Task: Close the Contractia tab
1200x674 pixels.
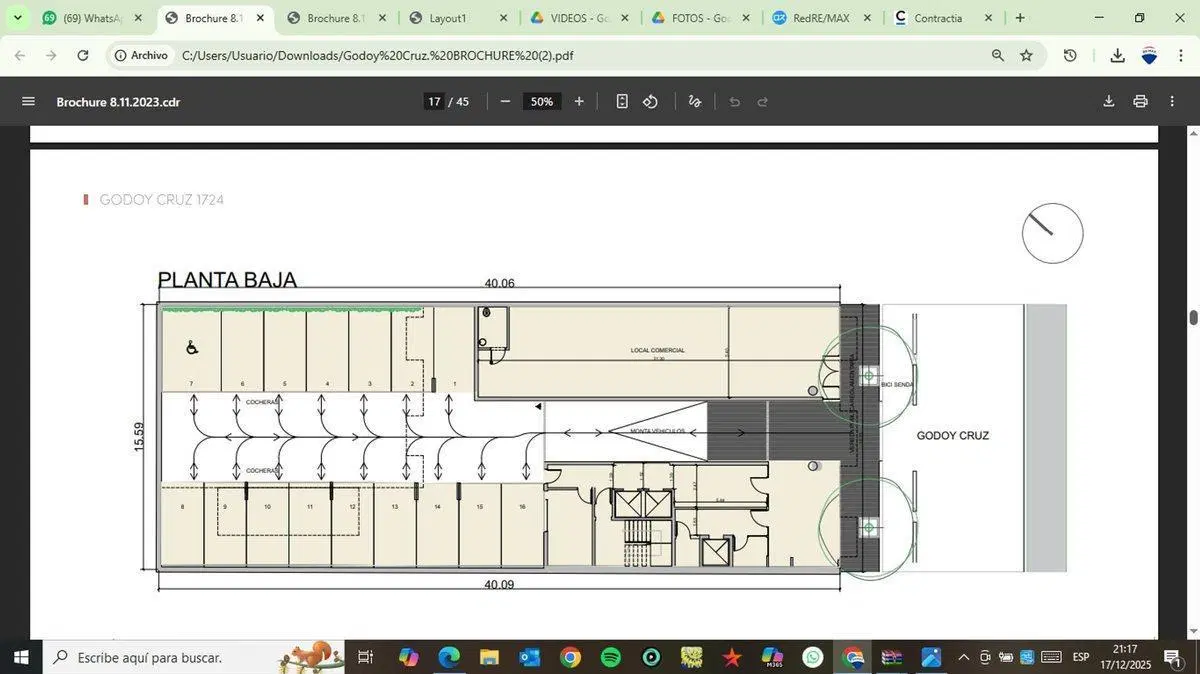Action: [989, 18]
